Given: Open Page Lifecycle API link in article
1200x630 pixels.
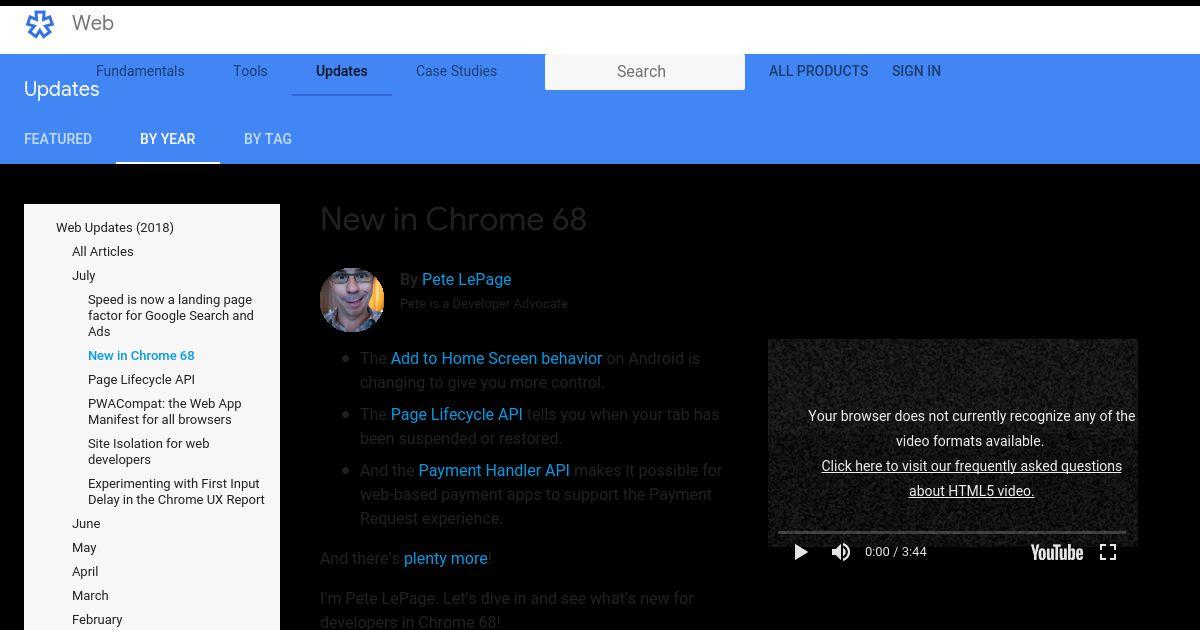Looking at the screenshot, I should (x=456, y=414).
